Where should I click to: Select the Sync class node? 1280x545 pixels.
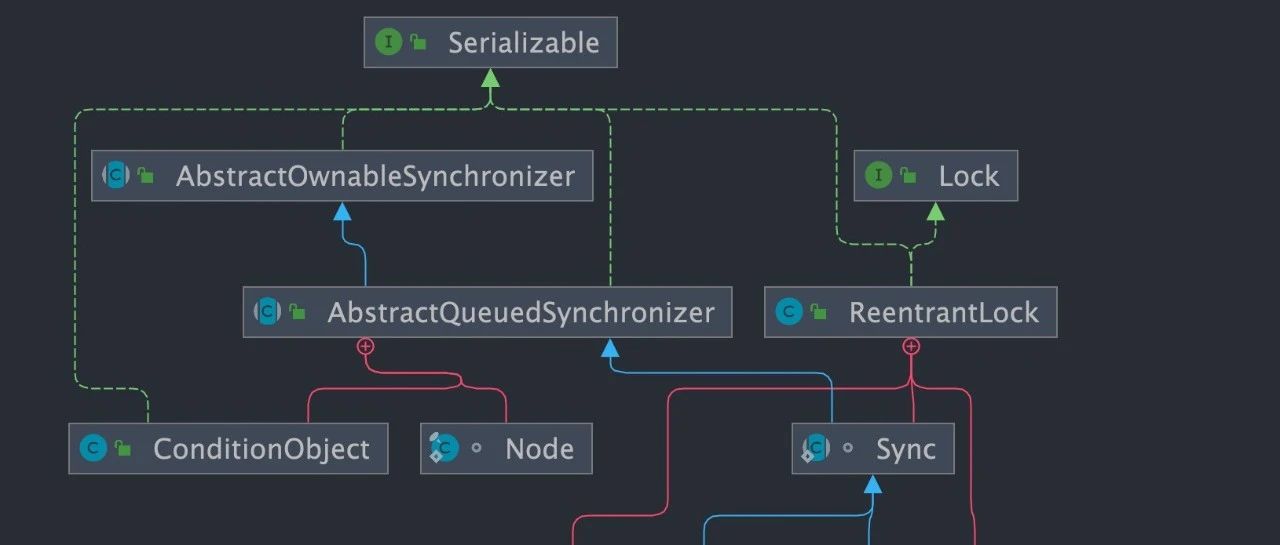point(873,448)
